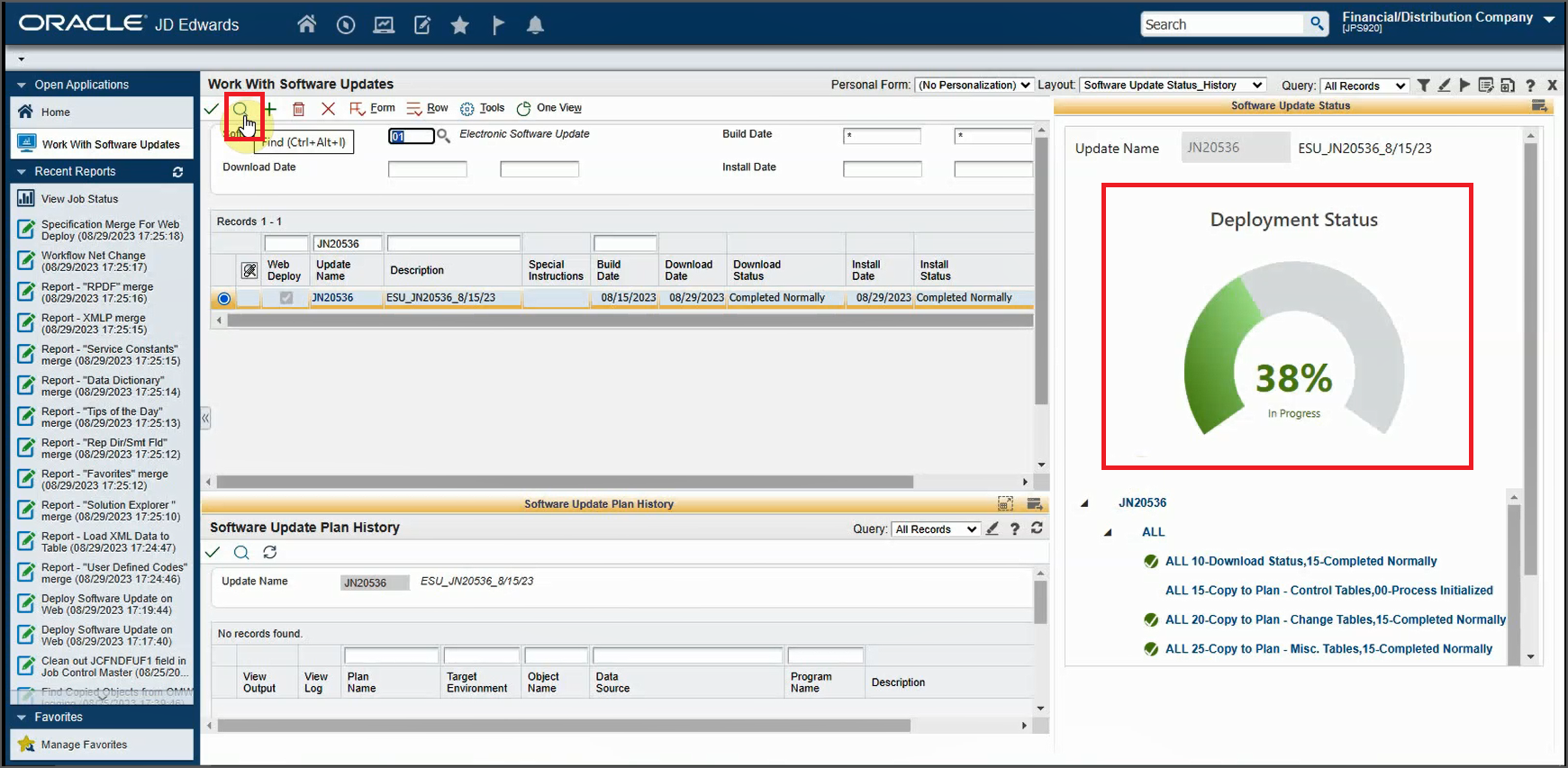
Task: Go to the Home icon in top bar
Action: pyautogui.click(x=307, y=24)
